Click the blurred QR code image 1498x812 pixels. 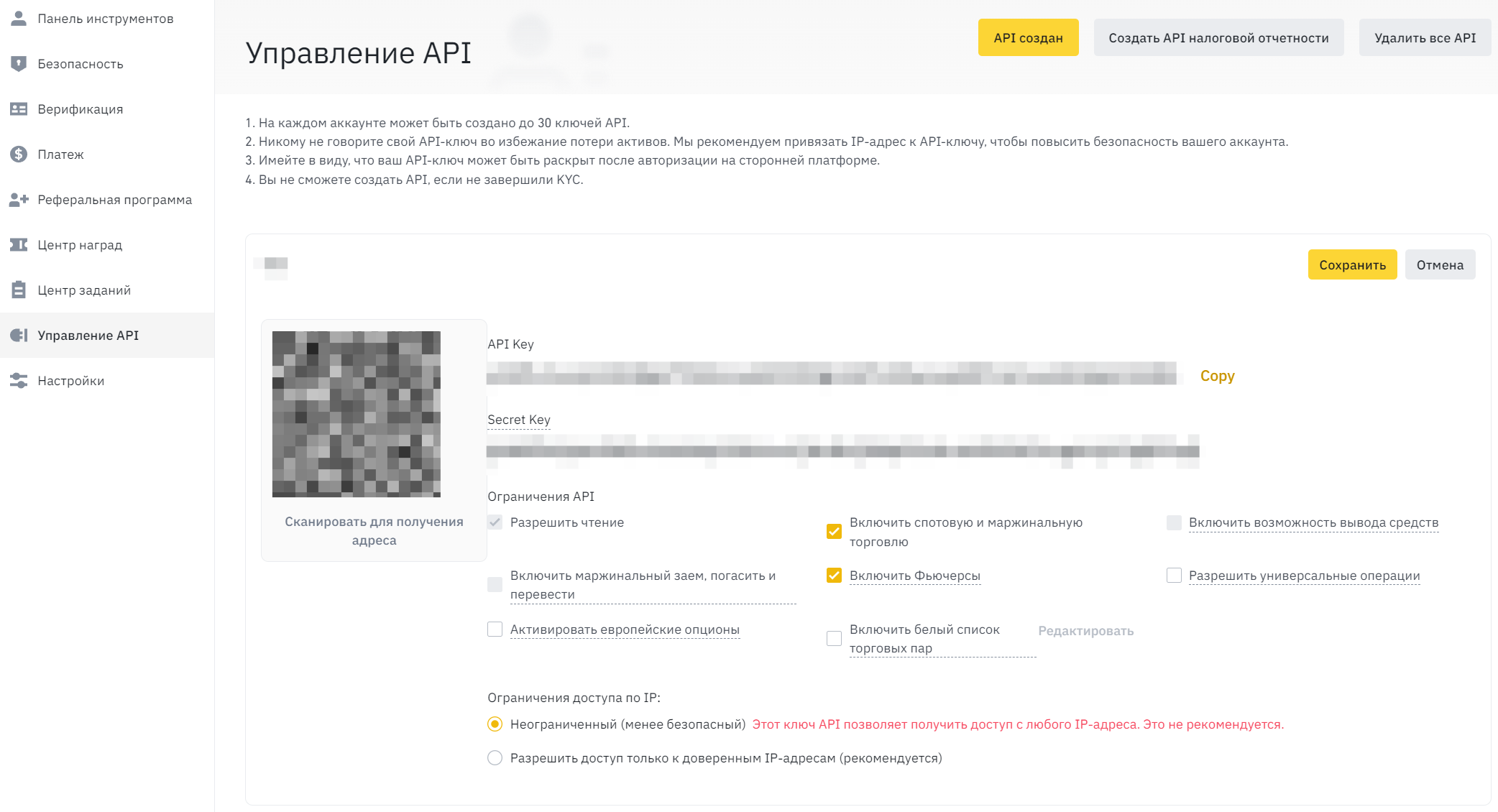click(356, 413)
